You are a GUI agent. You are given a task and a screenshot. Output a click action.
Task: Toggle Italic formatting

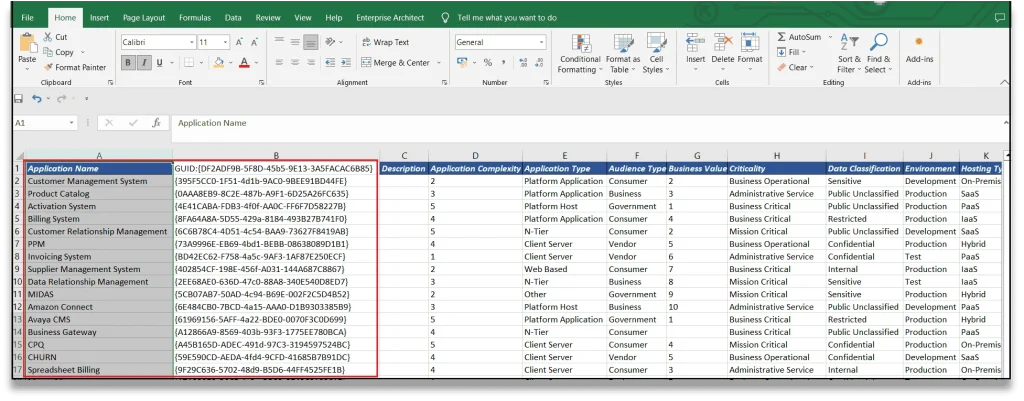[144, 63]
